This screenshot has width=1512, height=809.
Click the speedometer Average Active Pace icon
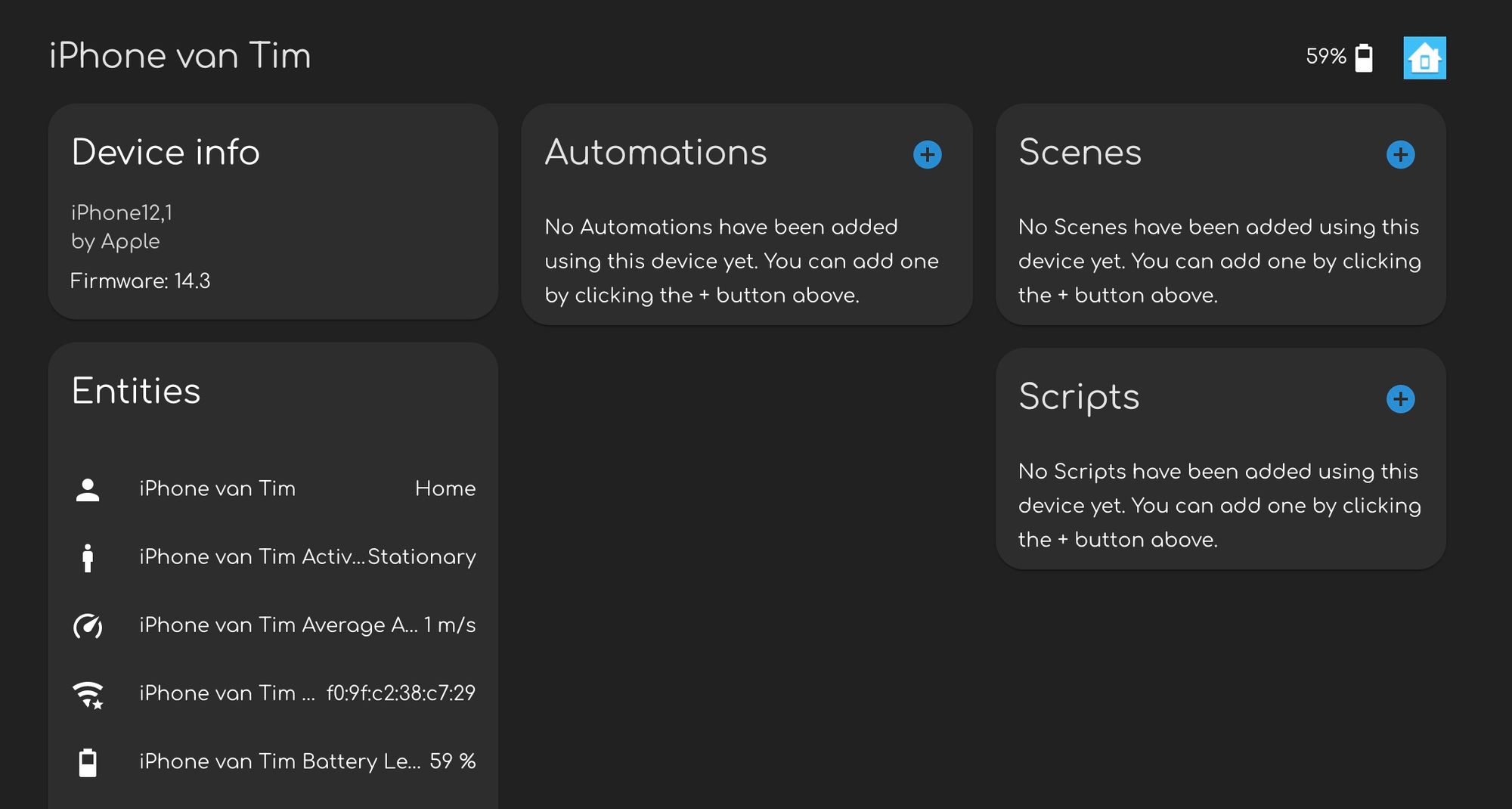pos(88,626)
